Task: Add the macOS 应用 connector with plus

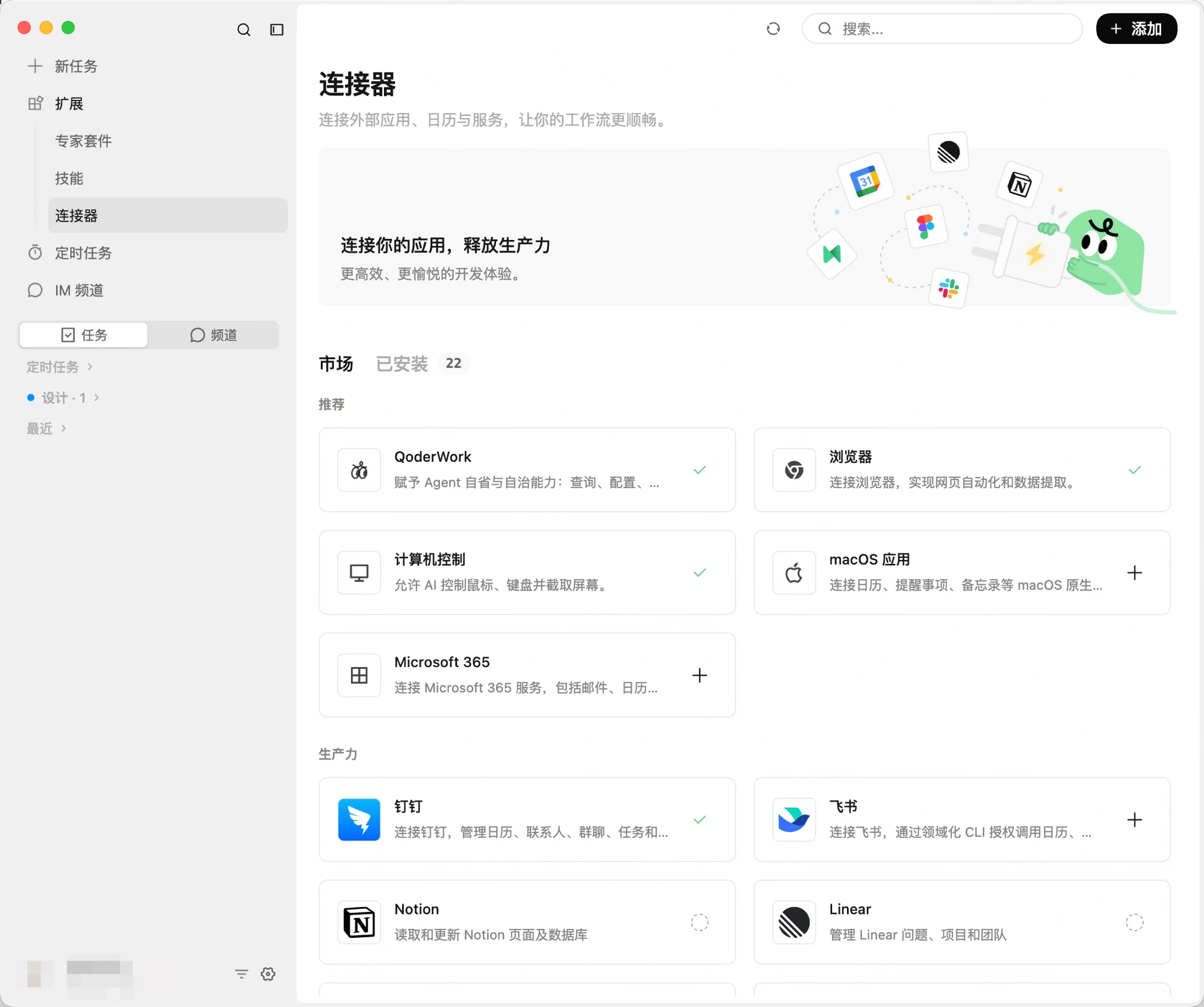Action: [1135, 572]
